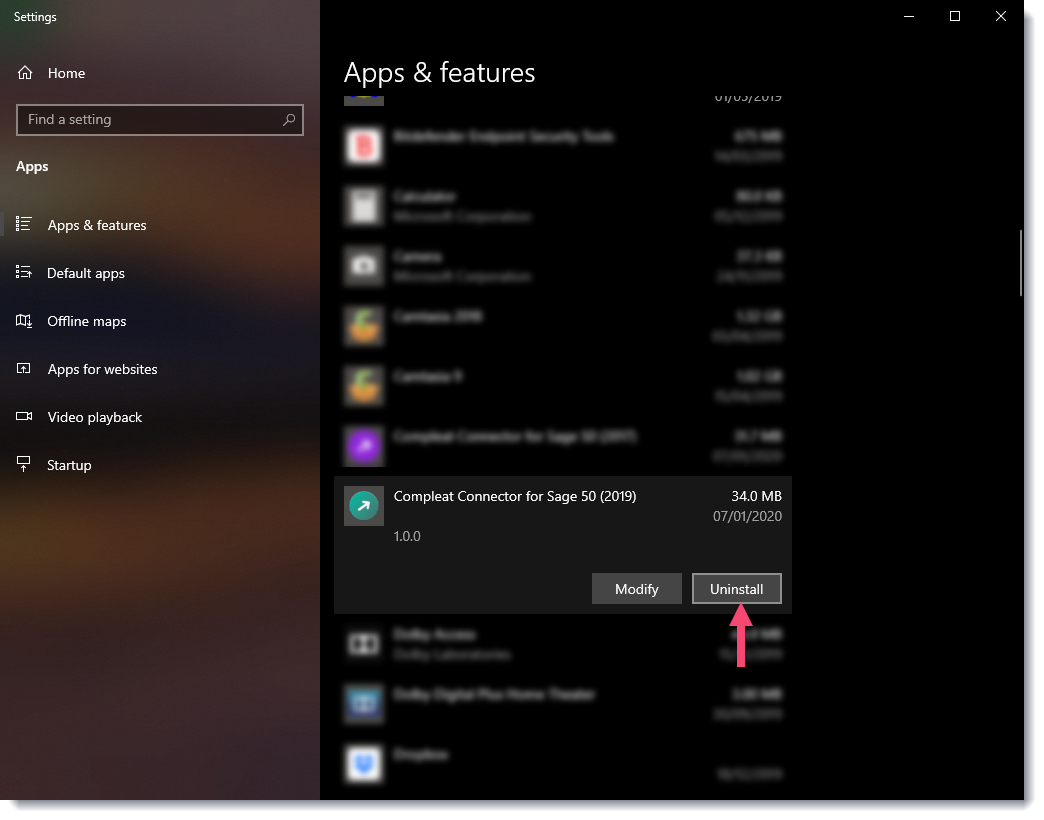Click the Apps for websites icon
Viewport: 1044px width, 820px height.
pos(24,369)
